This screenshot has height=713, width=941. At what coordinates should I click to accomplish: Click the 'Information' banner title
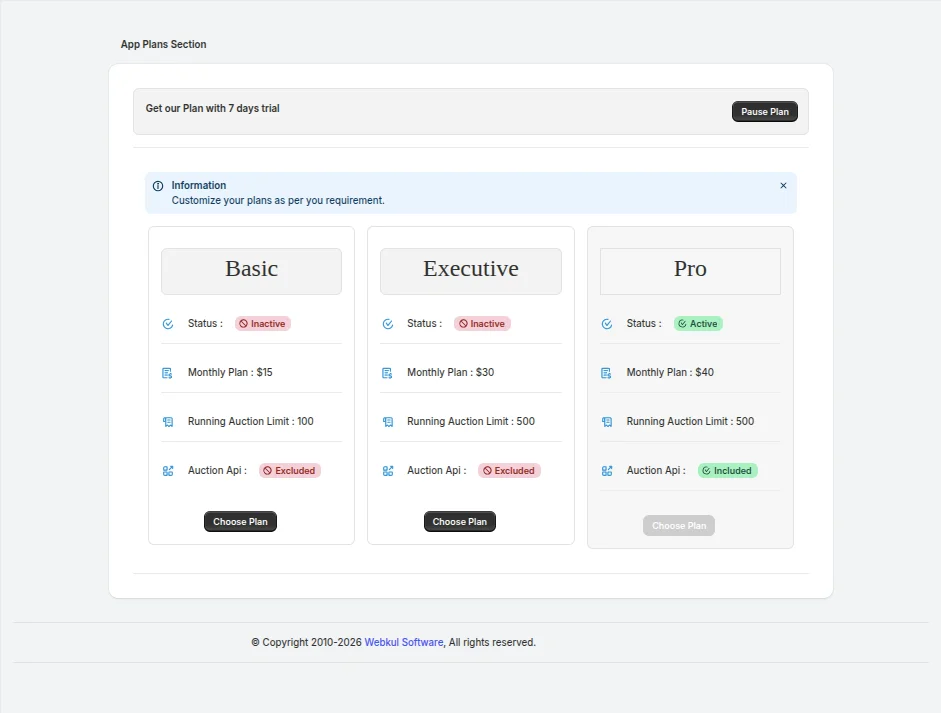(x=199, y=185)
